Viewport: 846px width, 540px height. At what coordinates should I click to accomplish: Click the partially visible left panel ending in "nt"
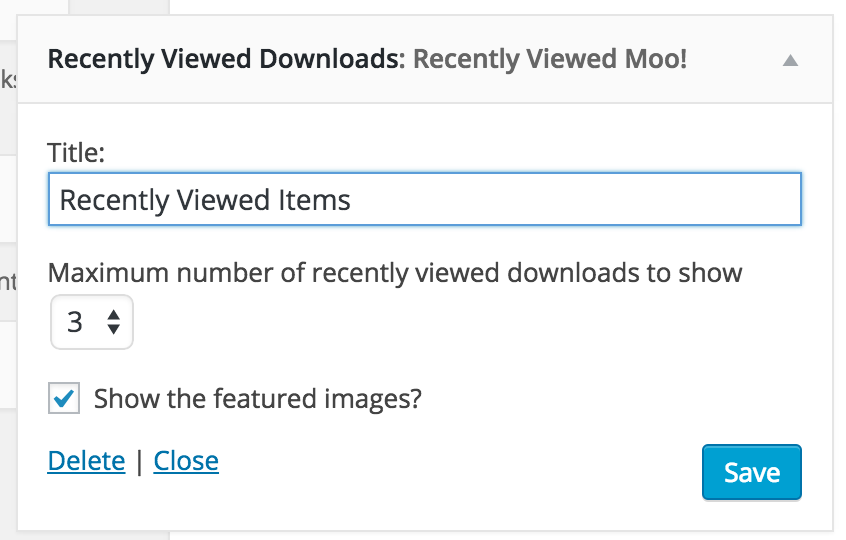coord(8,283)
